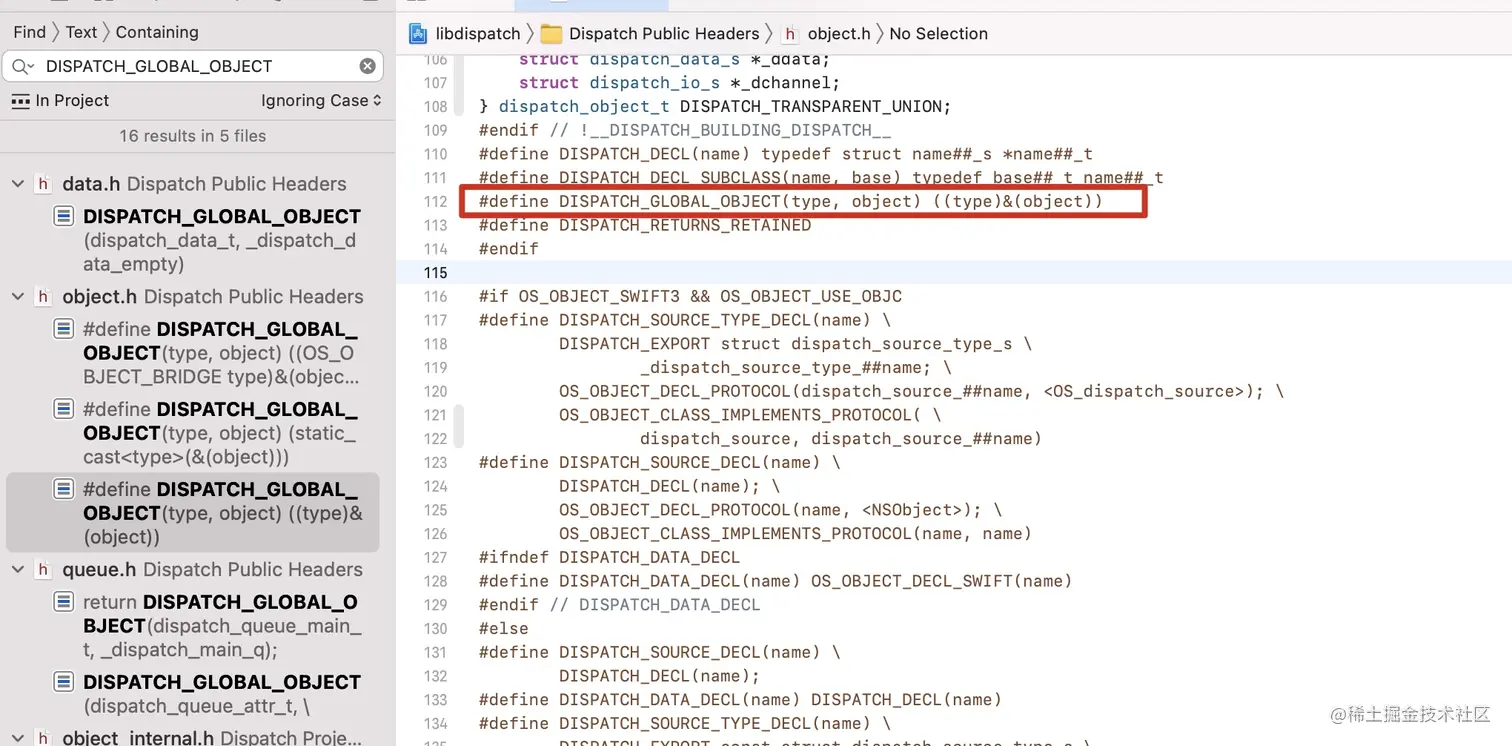1512x746 pixels.
Task: Open the Containing match-type menu
Action: tap(157, 31)
